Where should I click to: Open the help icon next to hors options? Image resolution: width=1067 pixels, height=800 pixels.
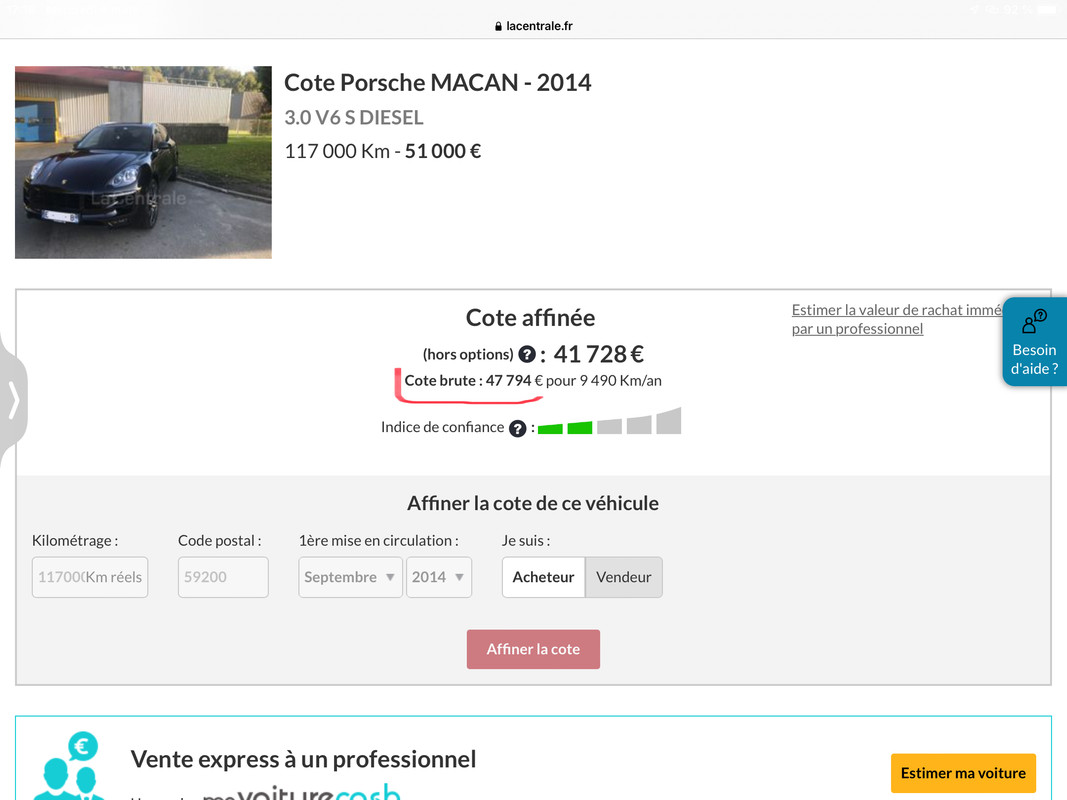click(x=527, y=354)
